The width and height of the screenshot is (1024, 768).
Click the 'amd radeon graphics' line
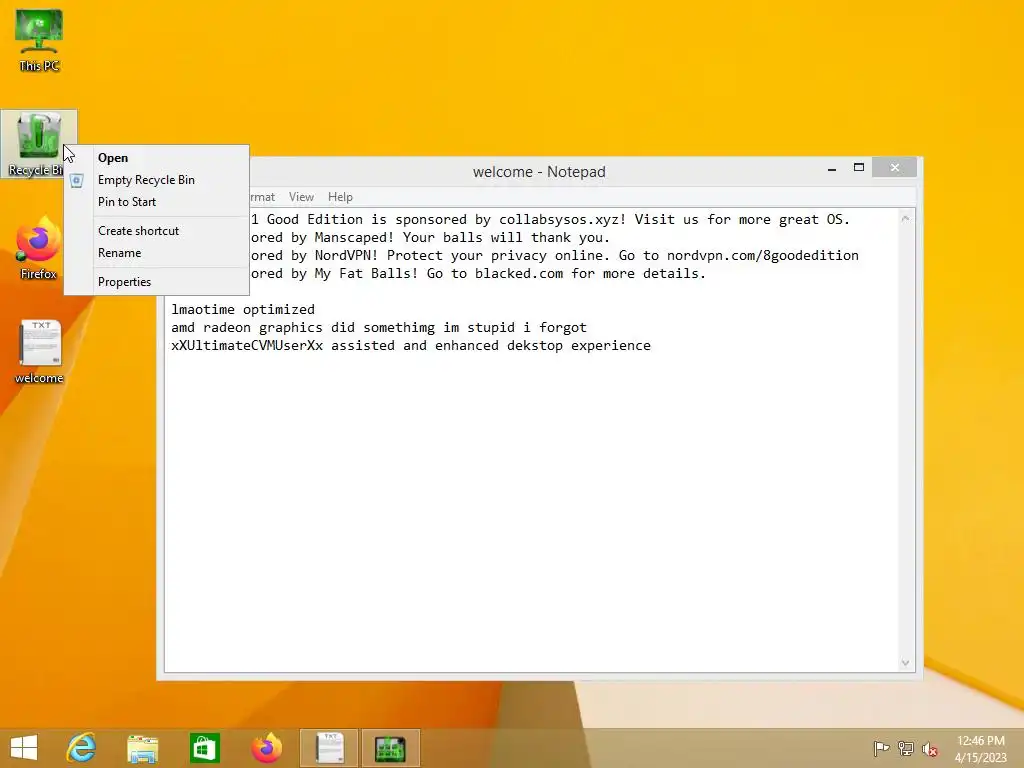pyautogui.click(x=379, y=328)
